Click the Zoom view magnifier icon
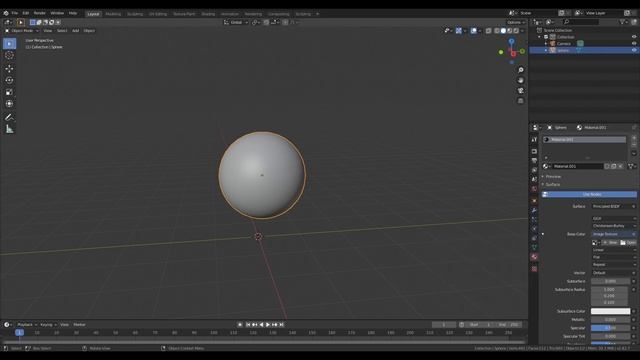Image resolution: width=640 pixels, height=360 pixels. pos(520,70)
